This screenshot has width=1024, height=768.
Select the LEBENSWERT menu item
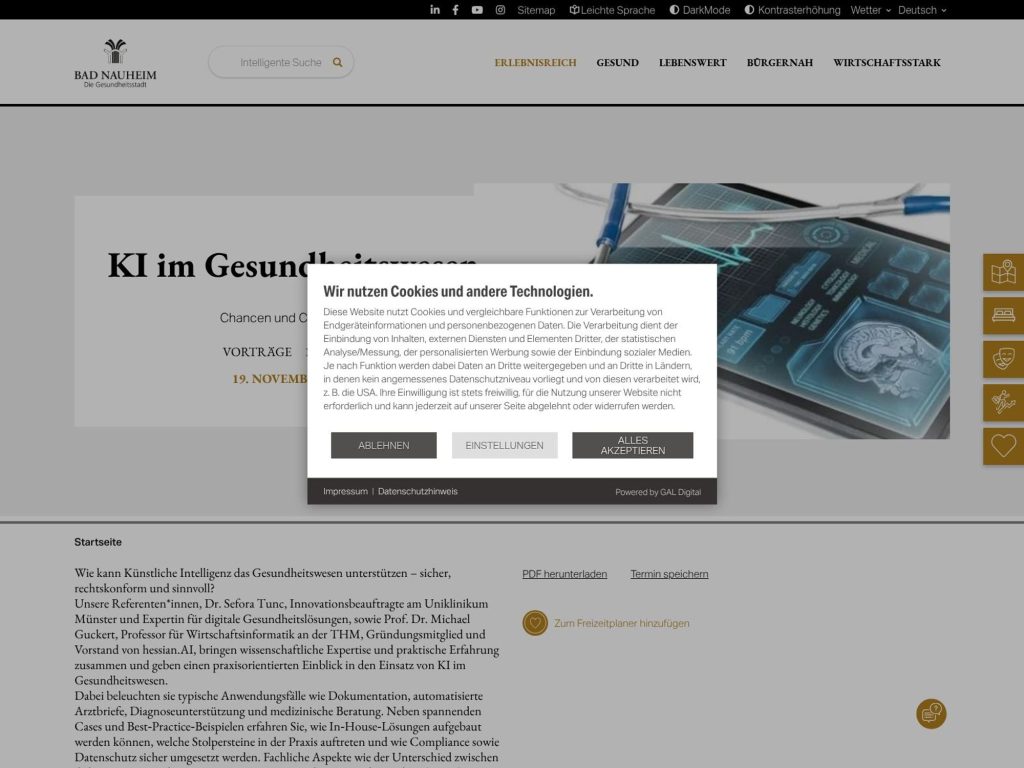691,62
